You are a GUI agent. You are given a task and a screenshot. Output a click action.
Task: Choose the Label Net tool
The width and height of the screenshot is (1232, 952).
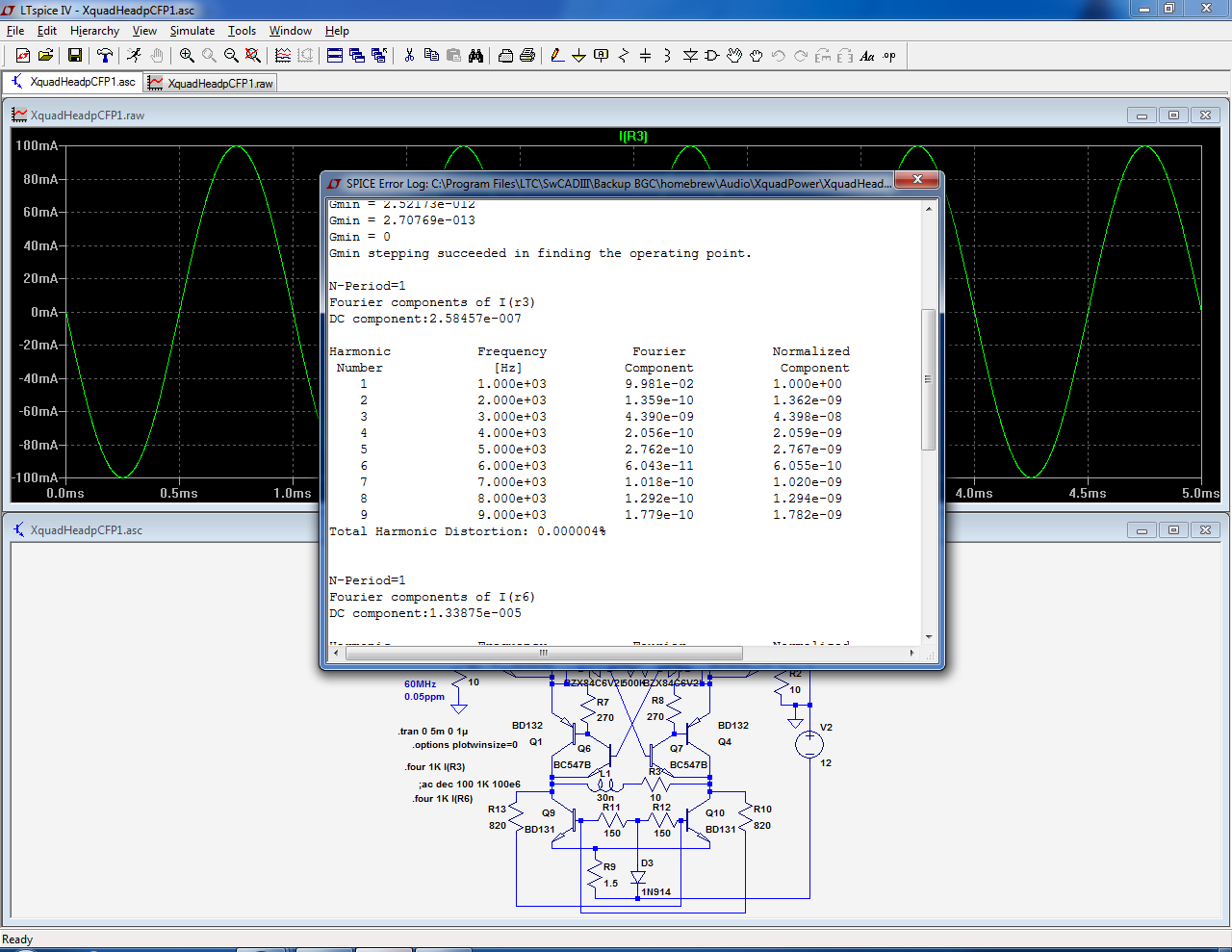(602, 56)
